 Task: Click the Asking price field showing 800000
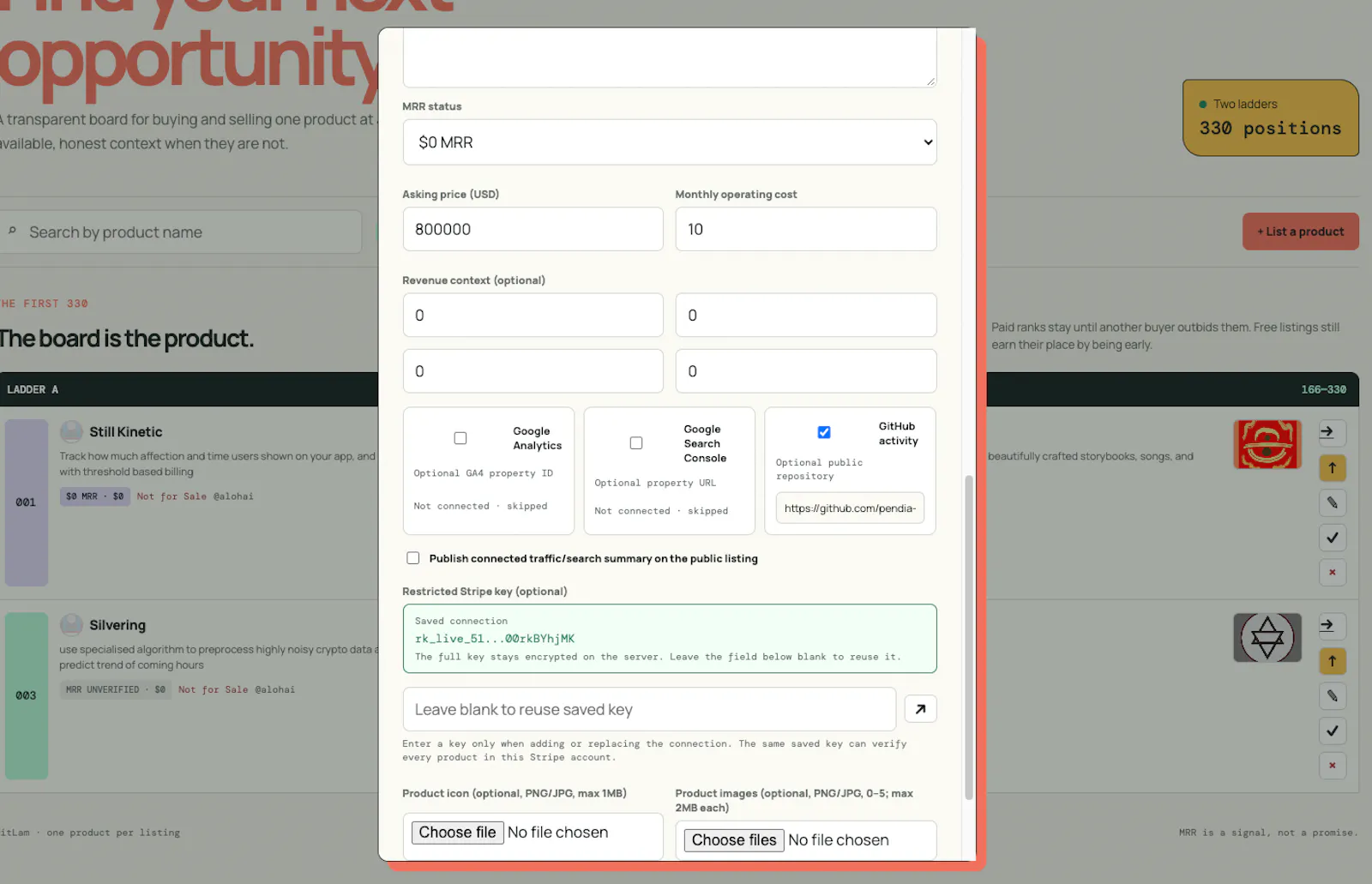pos(533,229)
